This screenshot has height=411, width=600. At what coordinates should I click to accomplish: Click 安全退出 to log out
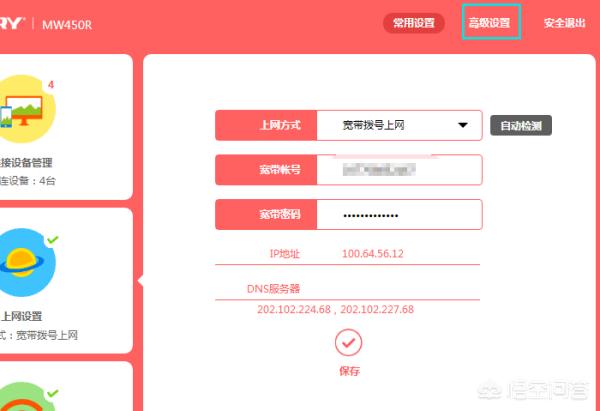click(x=564, y=23)
